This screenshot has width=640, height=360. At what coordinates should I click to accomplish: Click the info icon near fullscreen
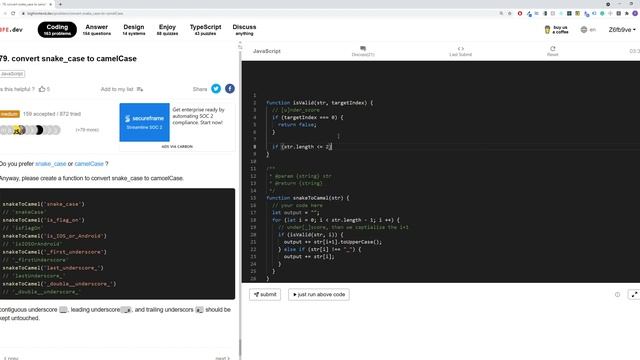click(617, 294)
